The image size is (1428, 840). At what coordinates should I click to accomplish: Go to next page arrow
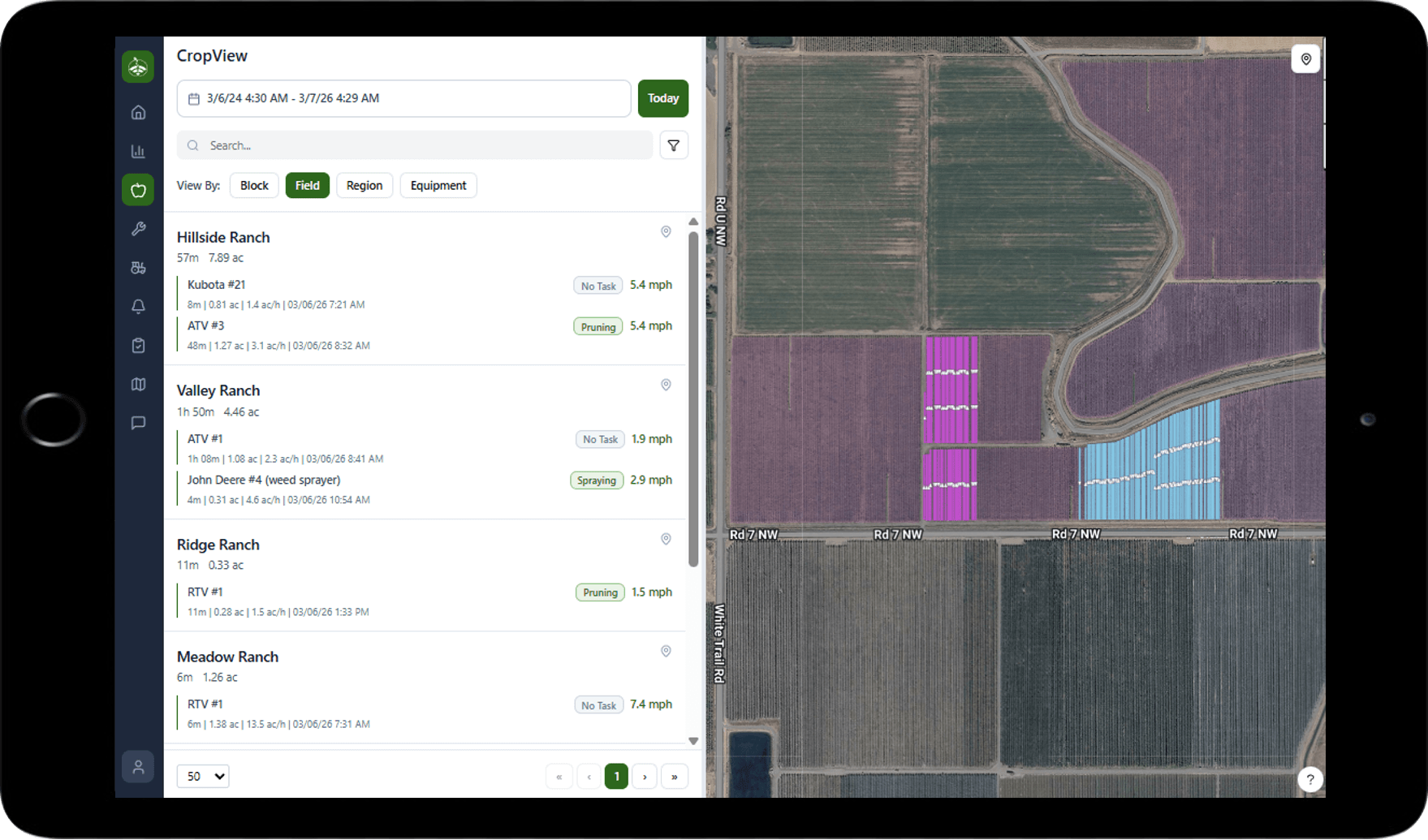tap(645, 777)
